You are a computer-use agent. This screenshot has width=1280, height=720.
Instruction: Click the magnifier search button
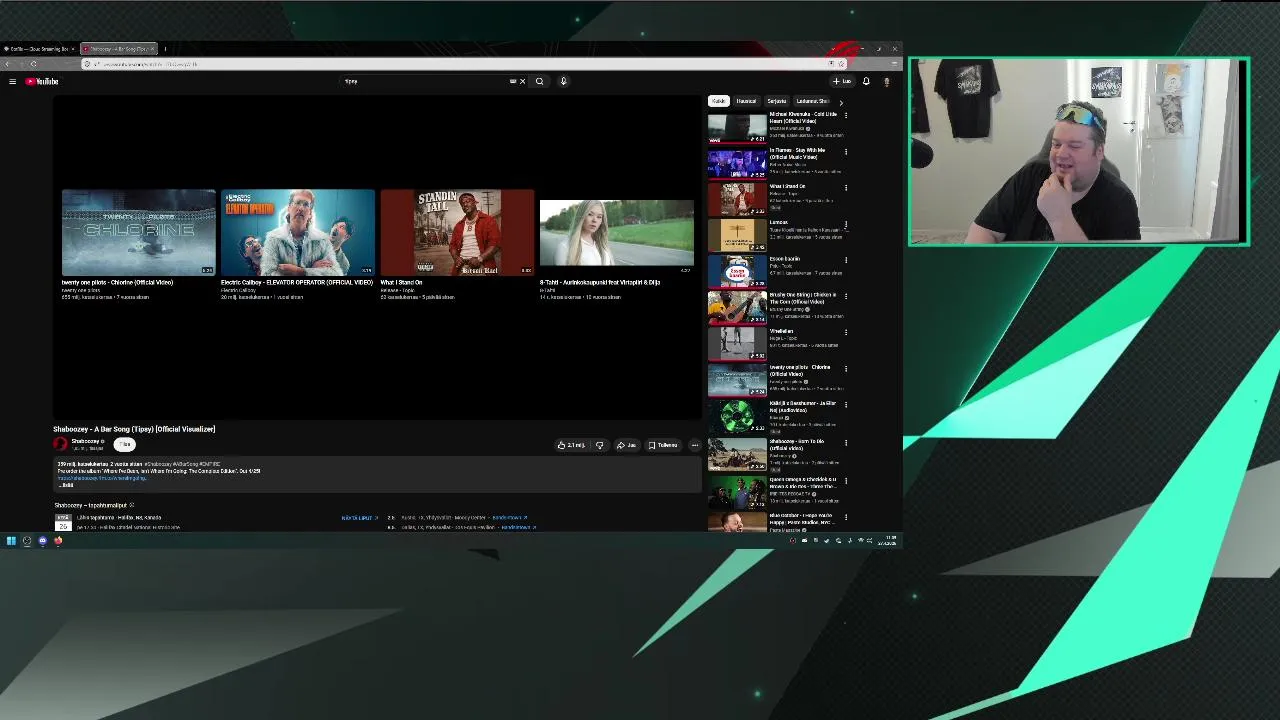click(540, 82)
